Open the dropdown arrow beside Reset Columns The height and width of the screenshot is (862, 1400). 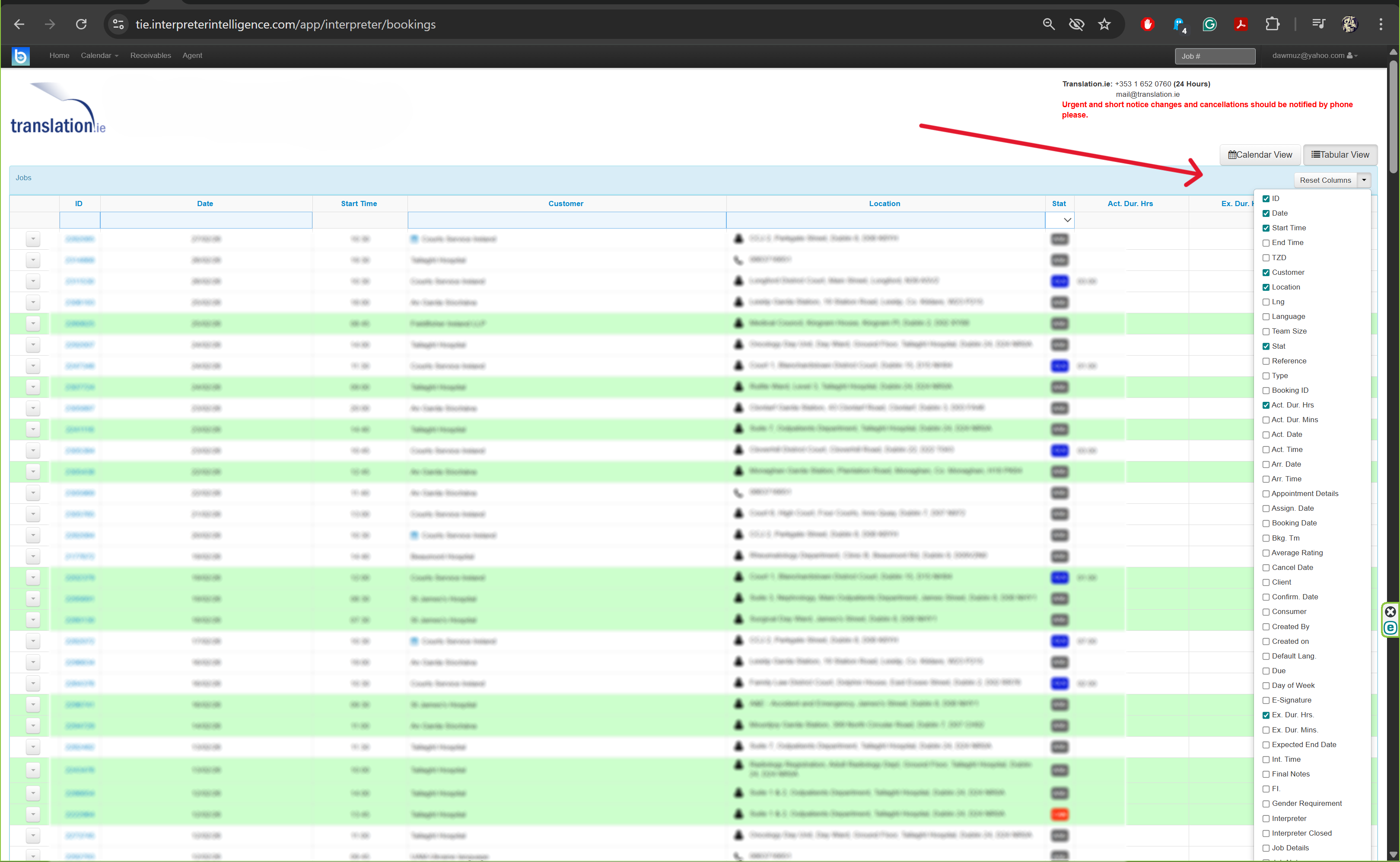point(1364,180)
